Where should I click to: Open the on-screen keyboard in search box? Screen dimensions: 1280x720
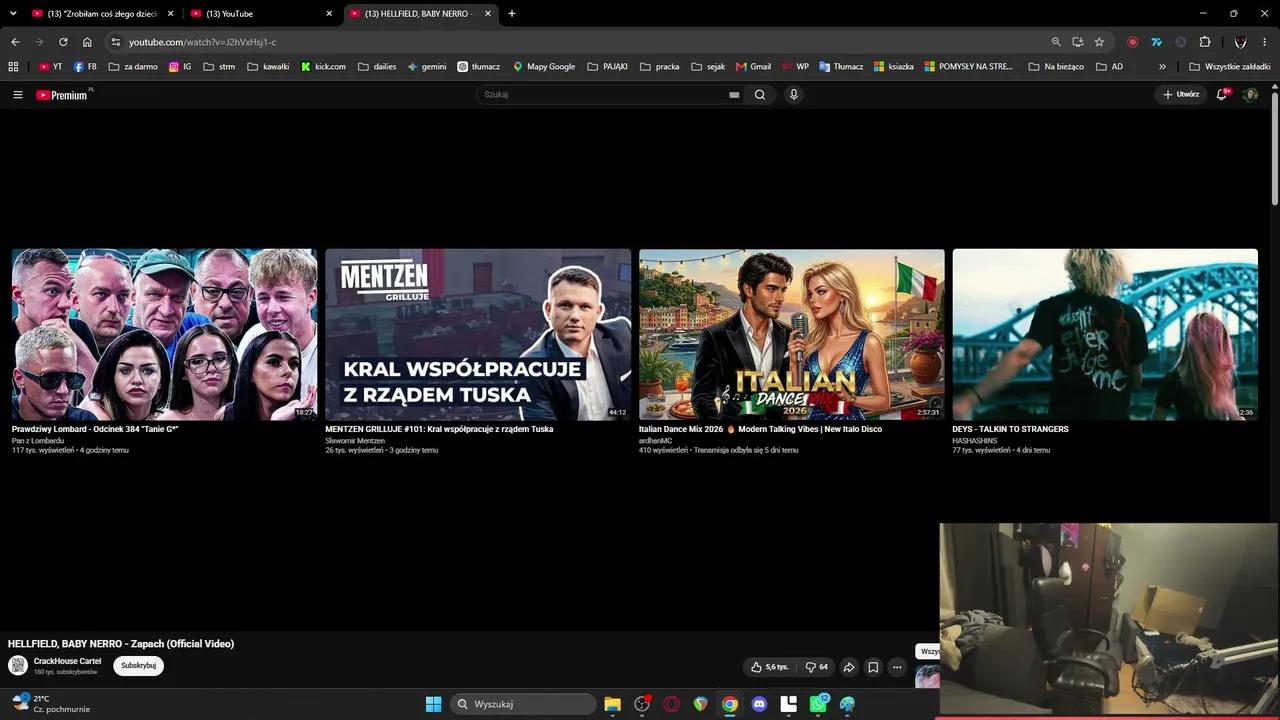(x=734, y=95)
